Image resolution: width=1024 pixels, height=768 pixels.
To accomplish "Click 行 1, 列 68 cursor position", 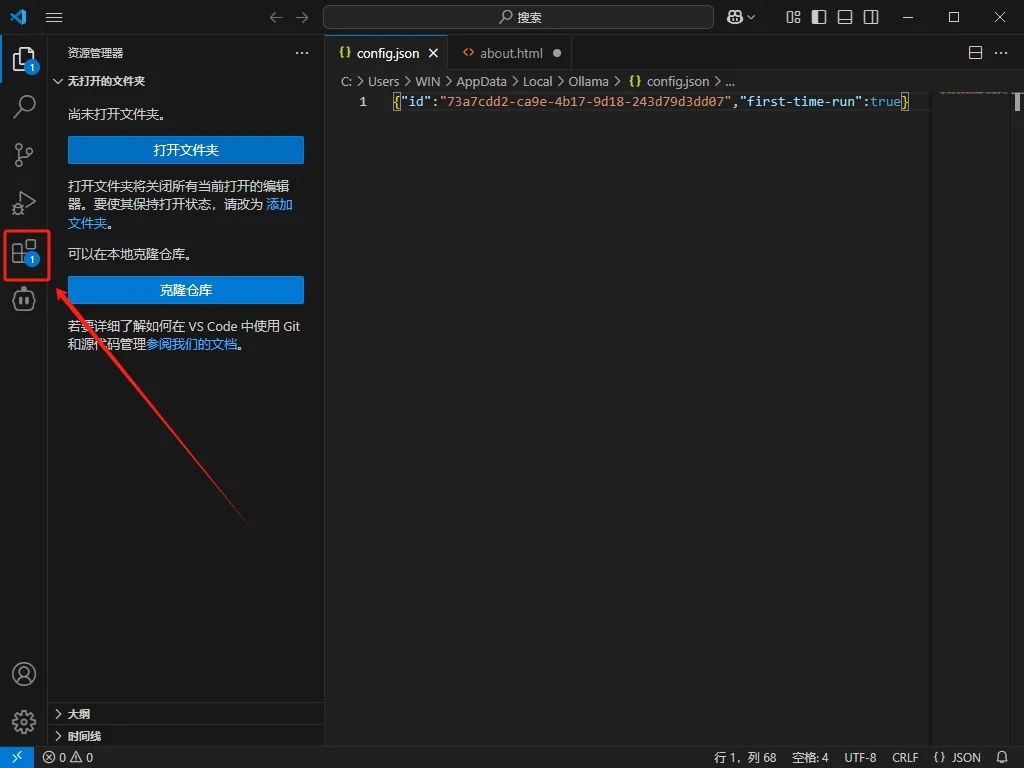I will click(x=745, y=758).
